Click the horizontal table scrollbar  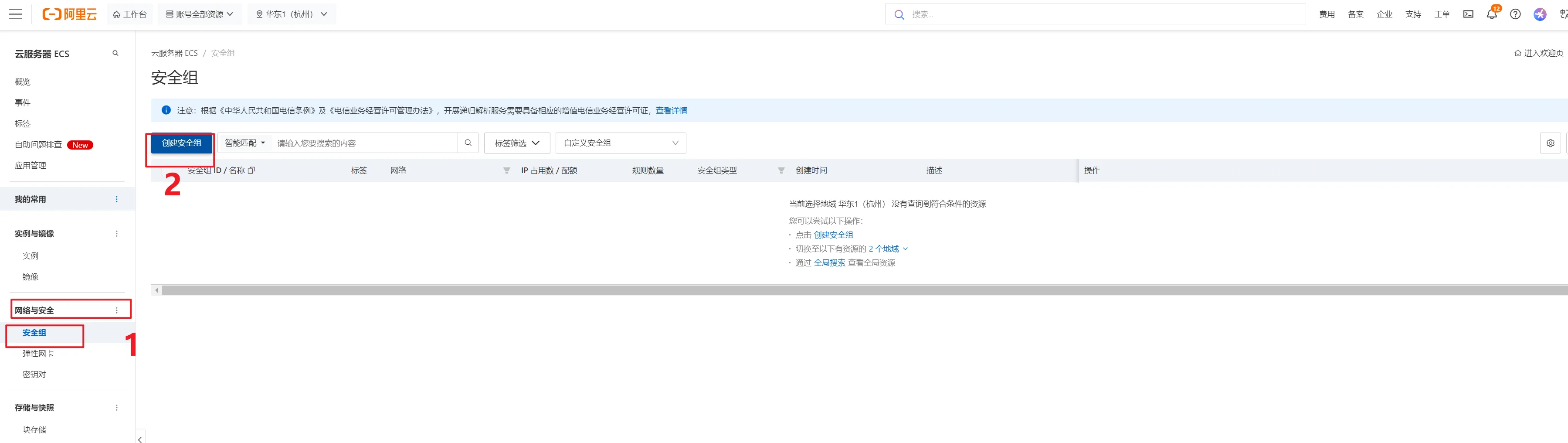pos(852,291)
